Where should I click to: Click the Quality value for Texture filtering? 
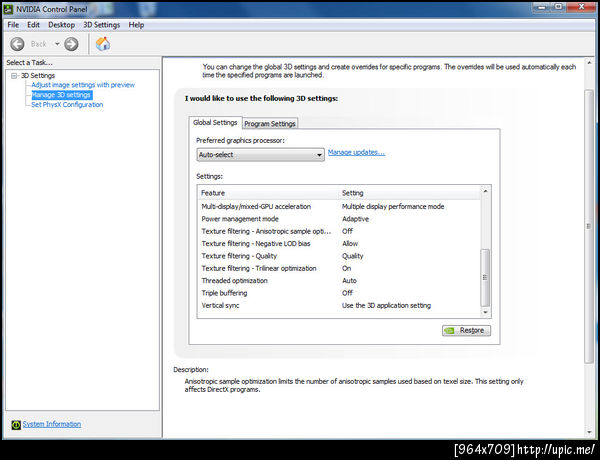(x=352, y=256)
